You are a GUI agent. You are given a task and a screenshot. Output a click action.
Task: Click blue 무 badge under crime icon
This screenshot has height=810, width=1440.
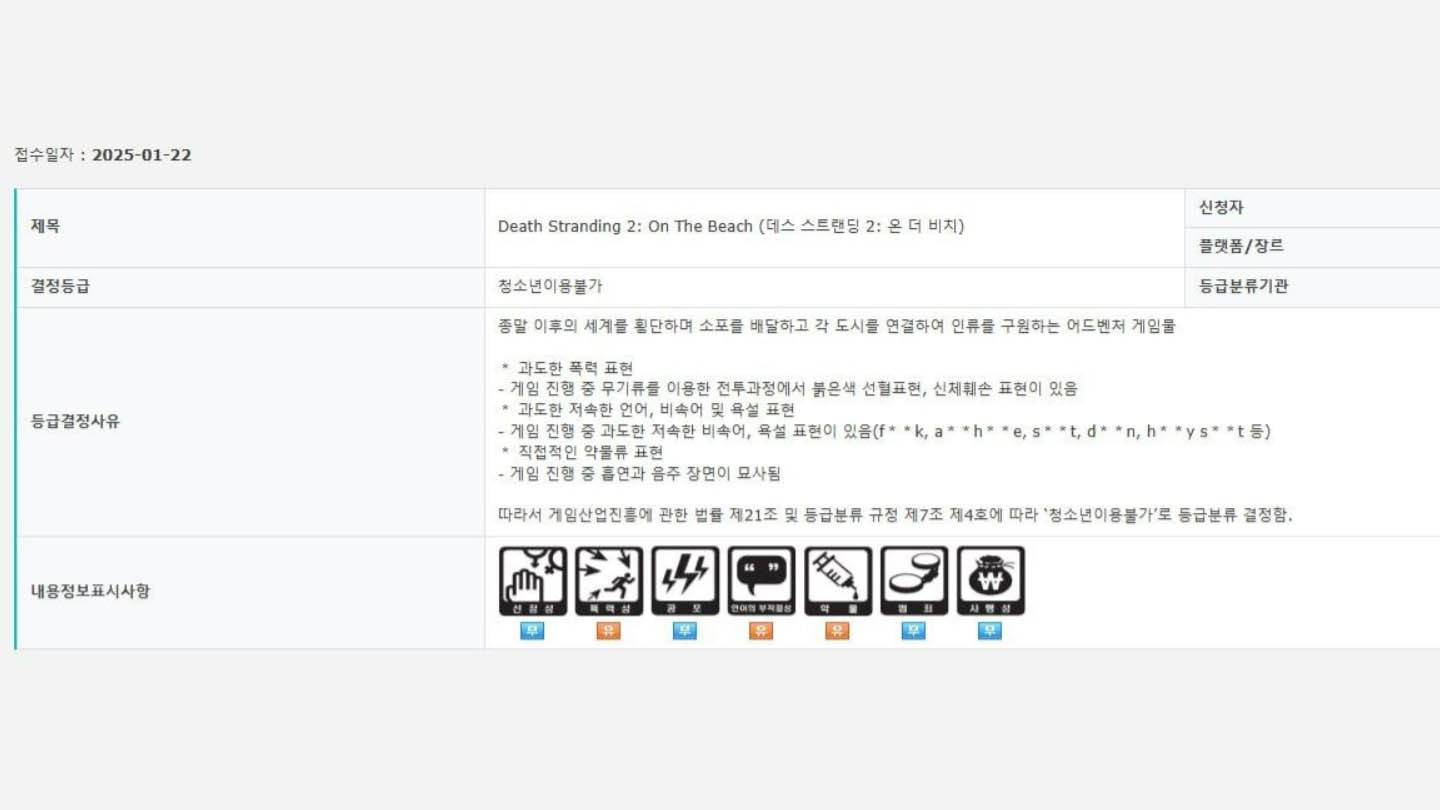click(914, 631)
